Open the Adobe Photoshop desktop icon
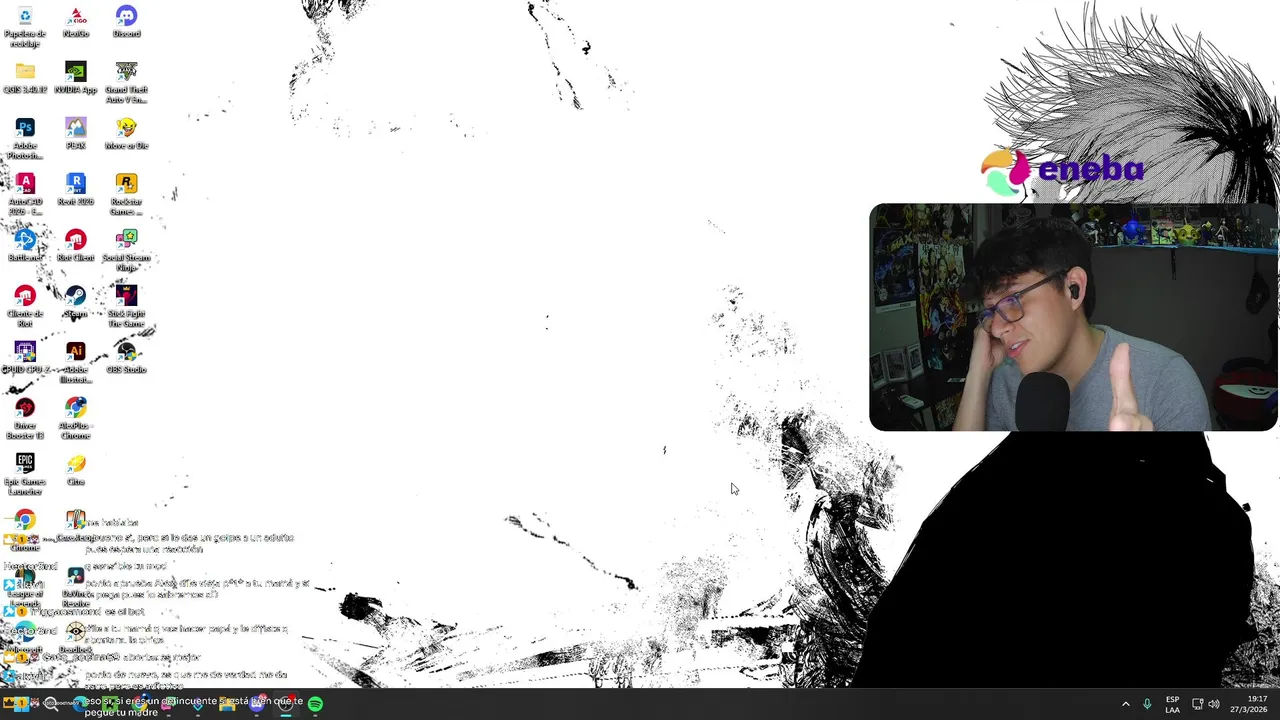The width and height of the screenshot is (1280, 720). click(25, 139)
